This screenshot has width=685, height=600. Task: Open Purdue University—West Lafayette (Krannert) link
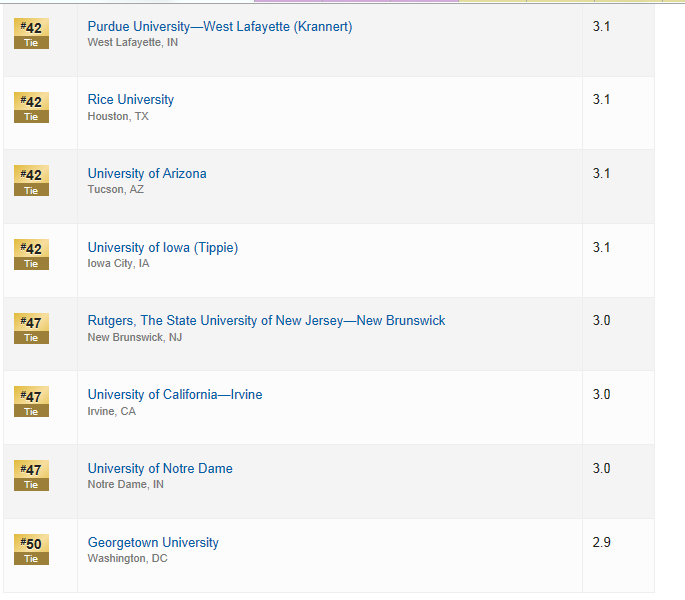(220, 27)
